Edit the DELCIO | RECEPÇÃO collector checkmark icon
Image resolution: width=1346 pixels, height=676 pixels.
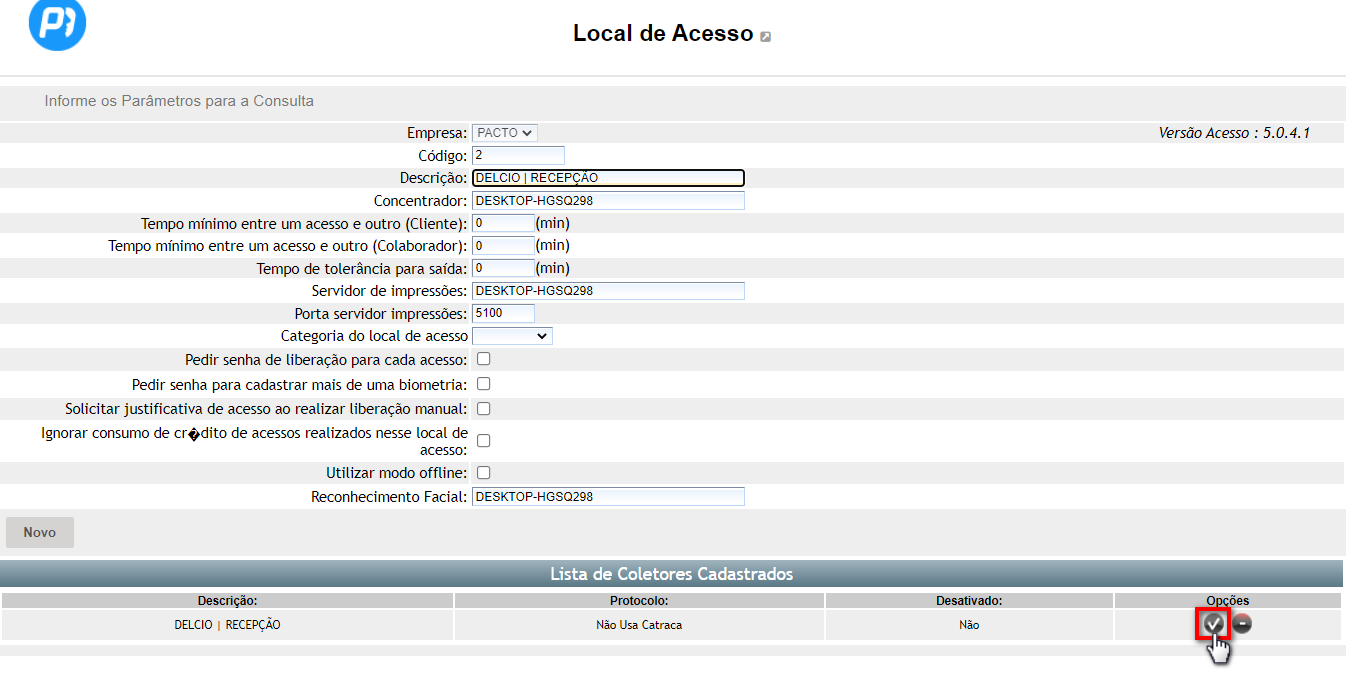(x=1213, y=624)
